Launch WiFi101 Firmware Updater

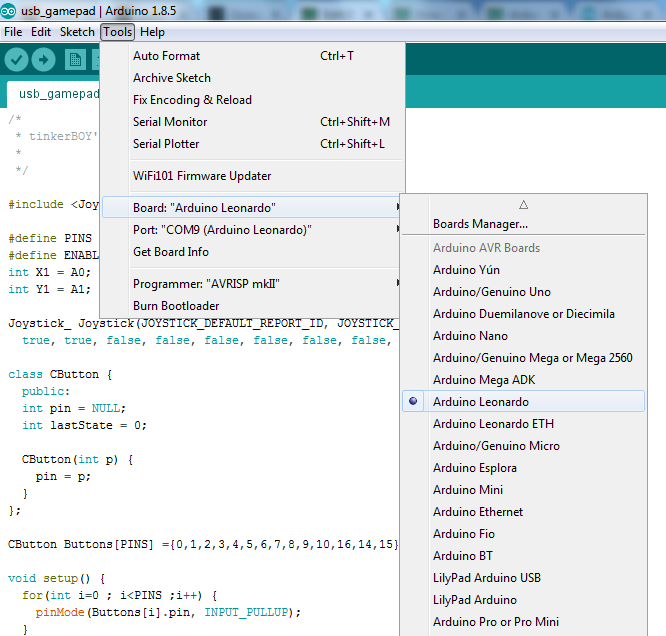[253, 176]
